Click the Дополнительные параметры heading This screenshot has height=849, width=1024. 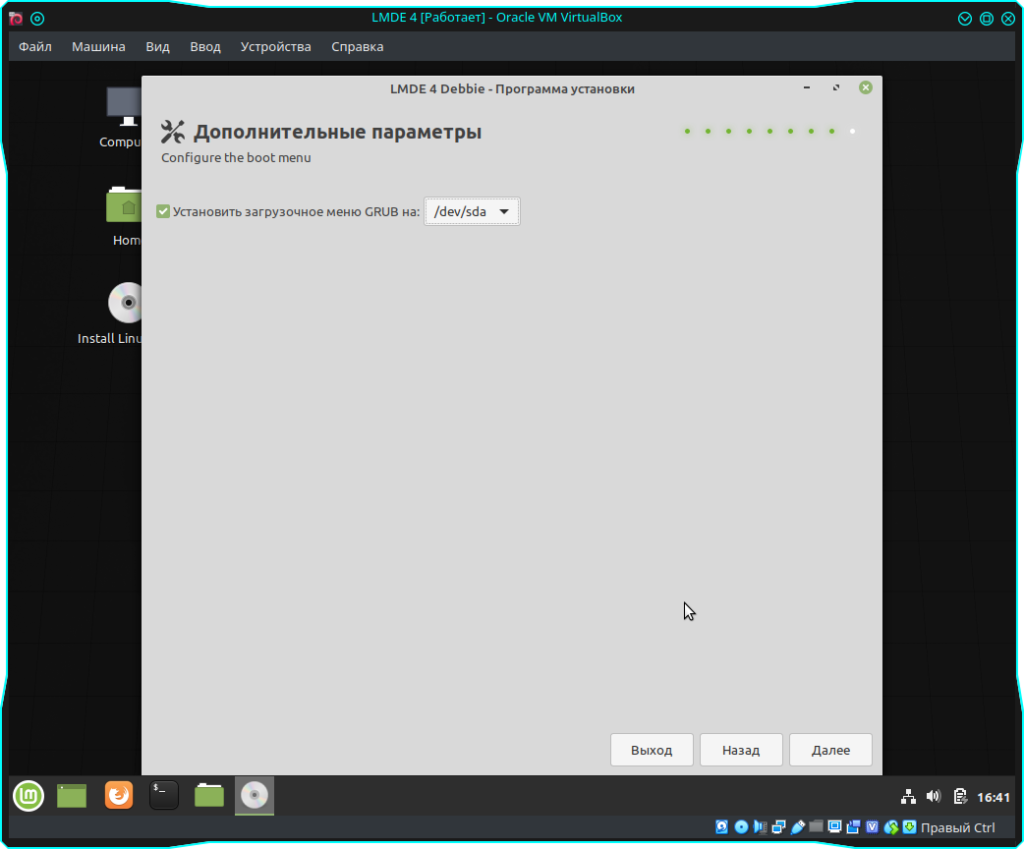point(338,132)
